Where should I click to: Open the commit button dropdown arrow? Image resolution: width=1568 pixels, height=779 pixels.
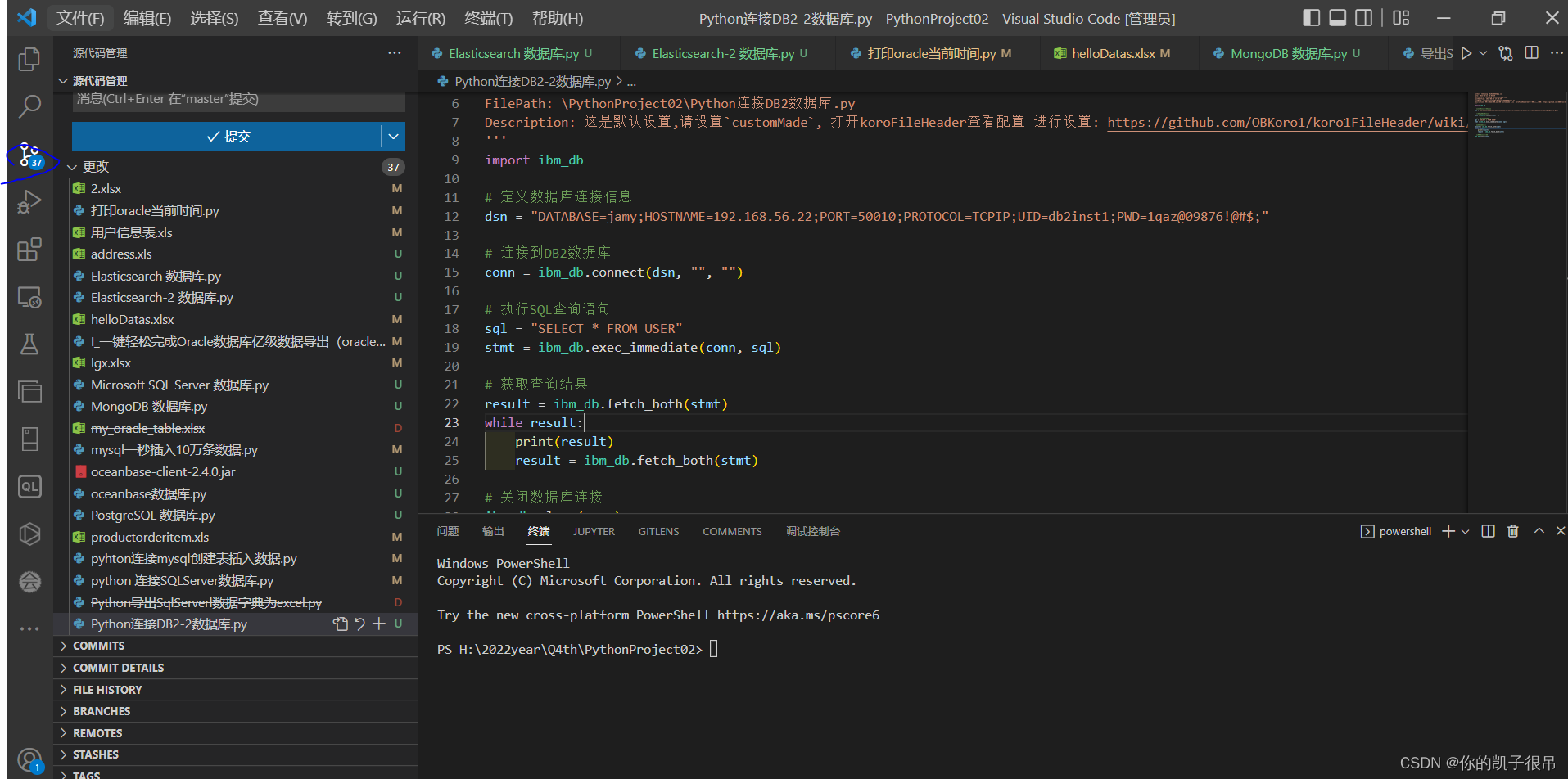click(x=394, y=136)
